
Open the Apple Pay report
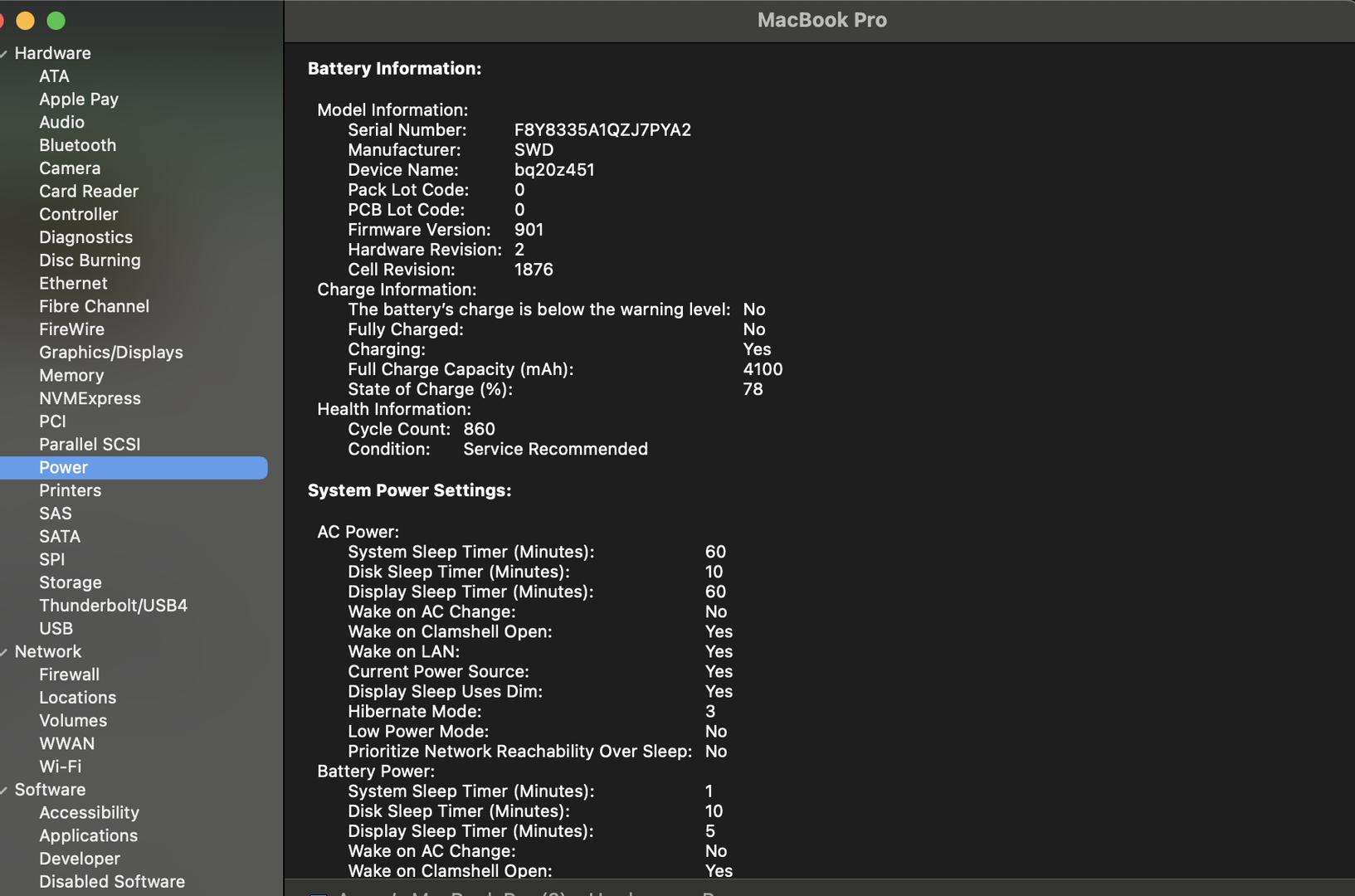79,99
